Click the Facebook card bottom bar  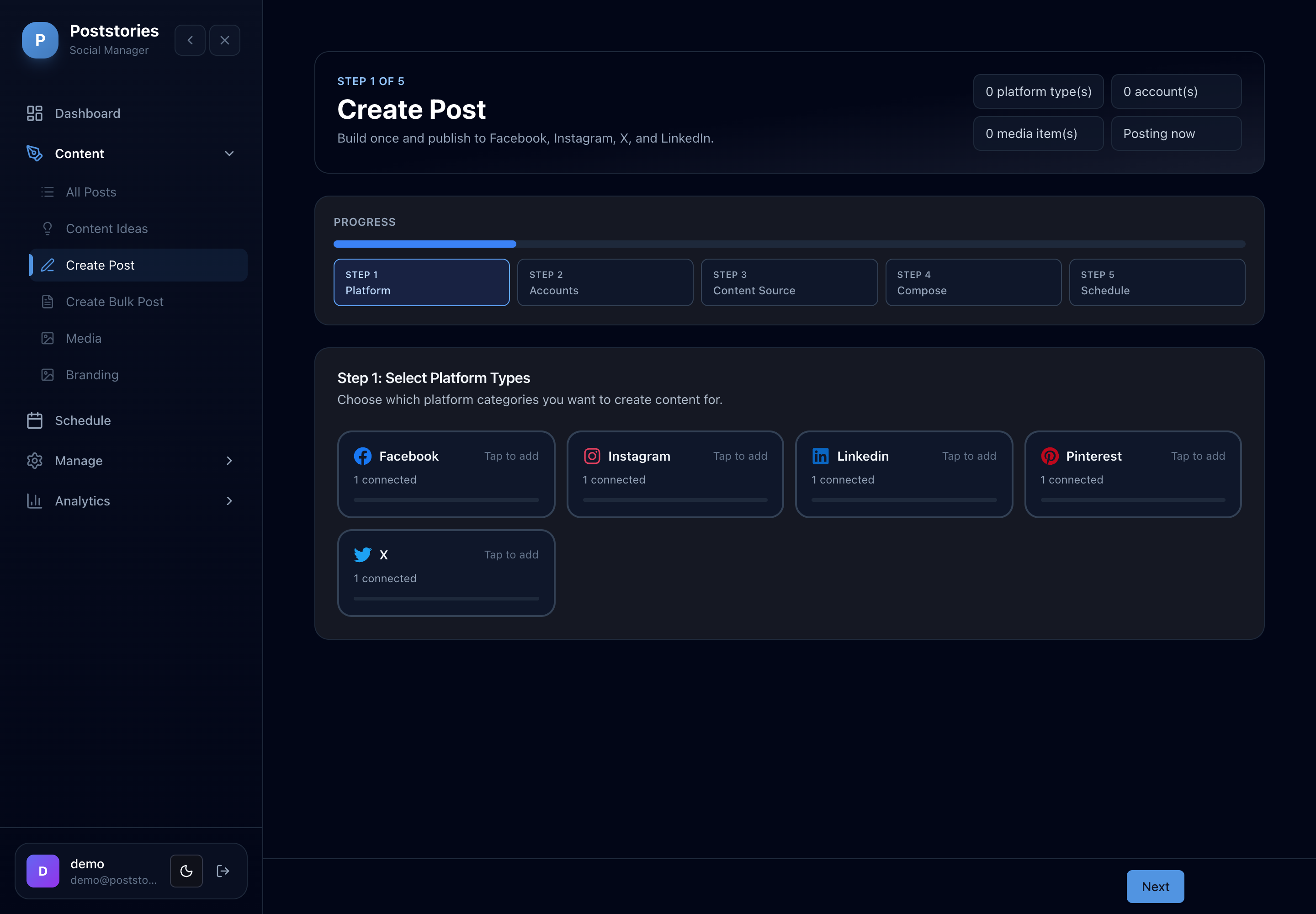click(446, 500)
